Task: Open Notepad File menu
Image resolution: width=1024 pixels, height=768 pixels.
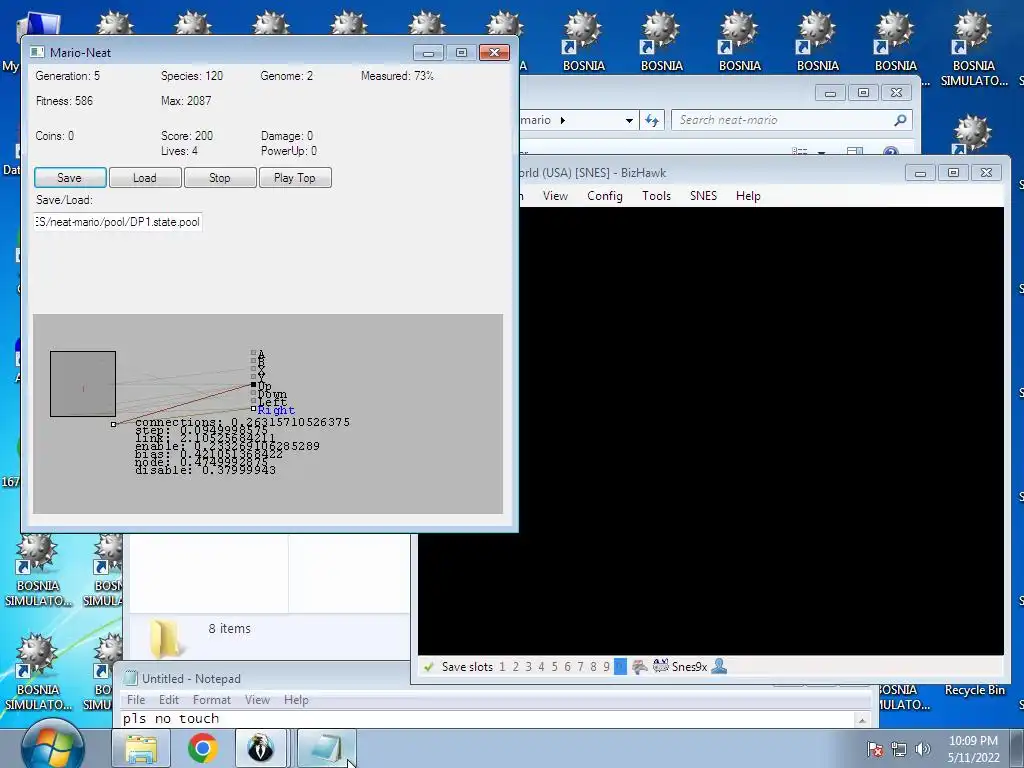Action: click(x=136, y=699)
